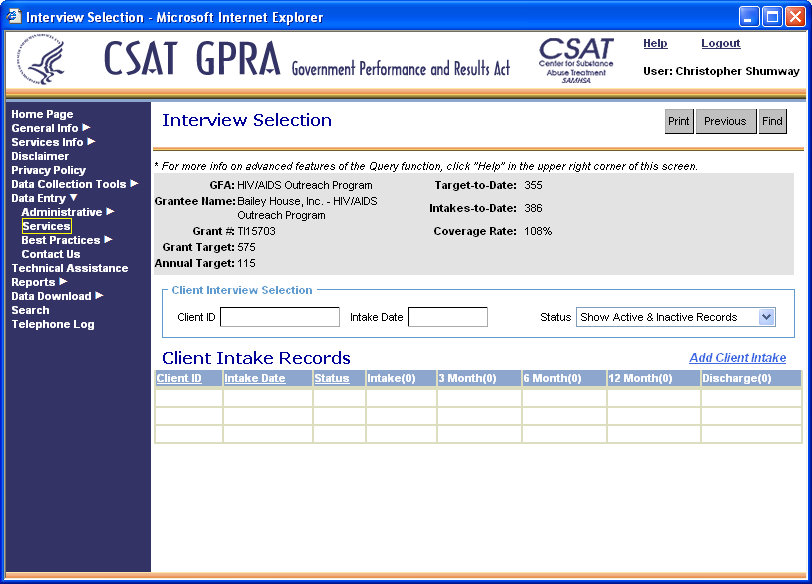The height and width of the screenshot is (584, 812).
Task: Click the Find button
Action: [772, 121]
